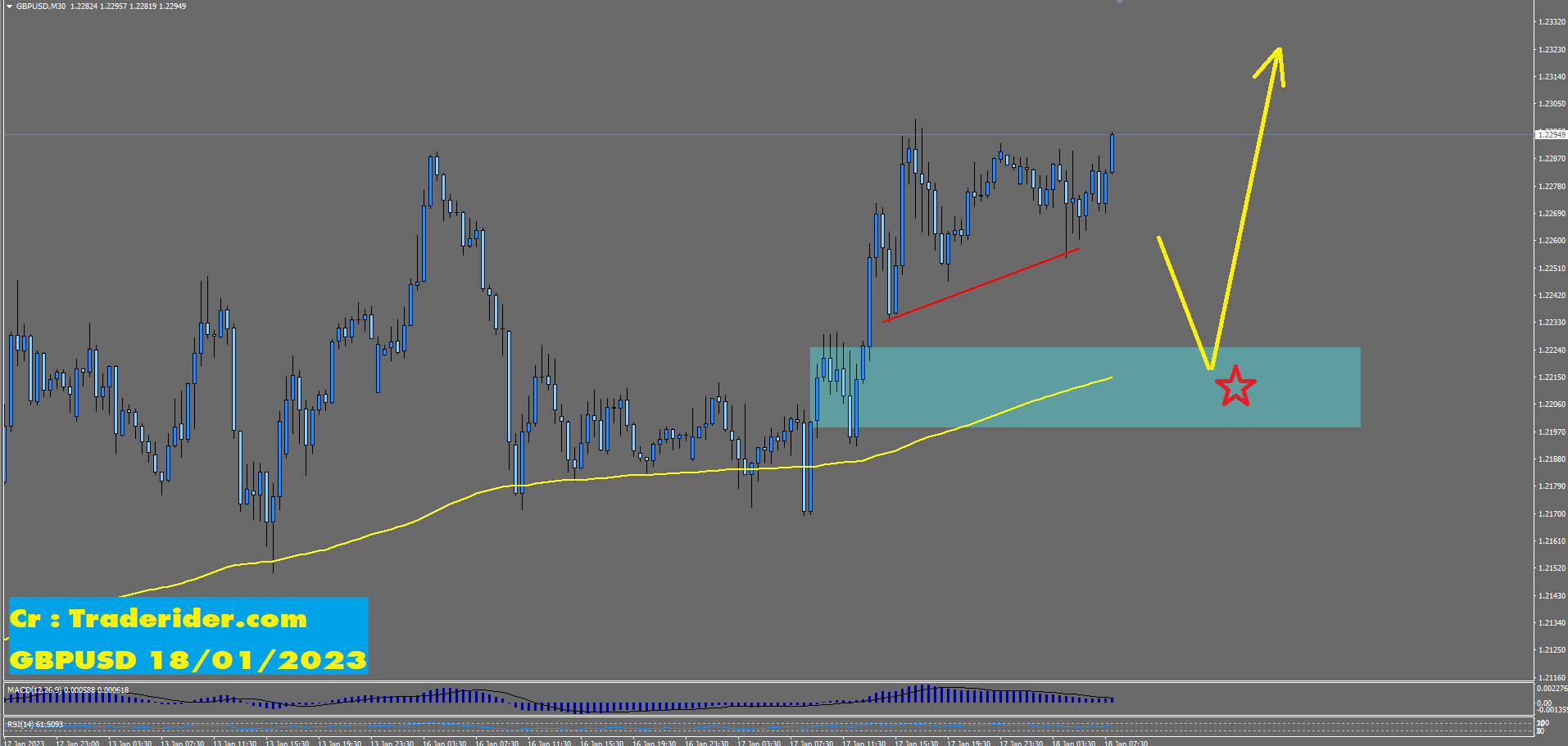Click the 1.23140 price axis label
The width and height of the screenshot is (1568, 746).
click(1552, 77)
